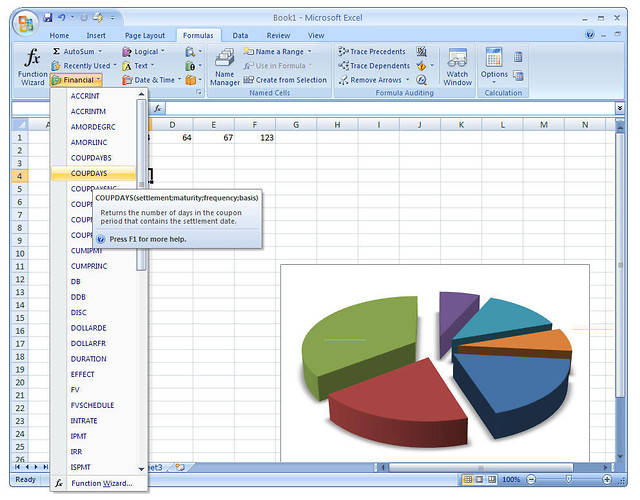Switch to the Data tab
The width and height of the screenshot is (640, 500).
(240, 36)
